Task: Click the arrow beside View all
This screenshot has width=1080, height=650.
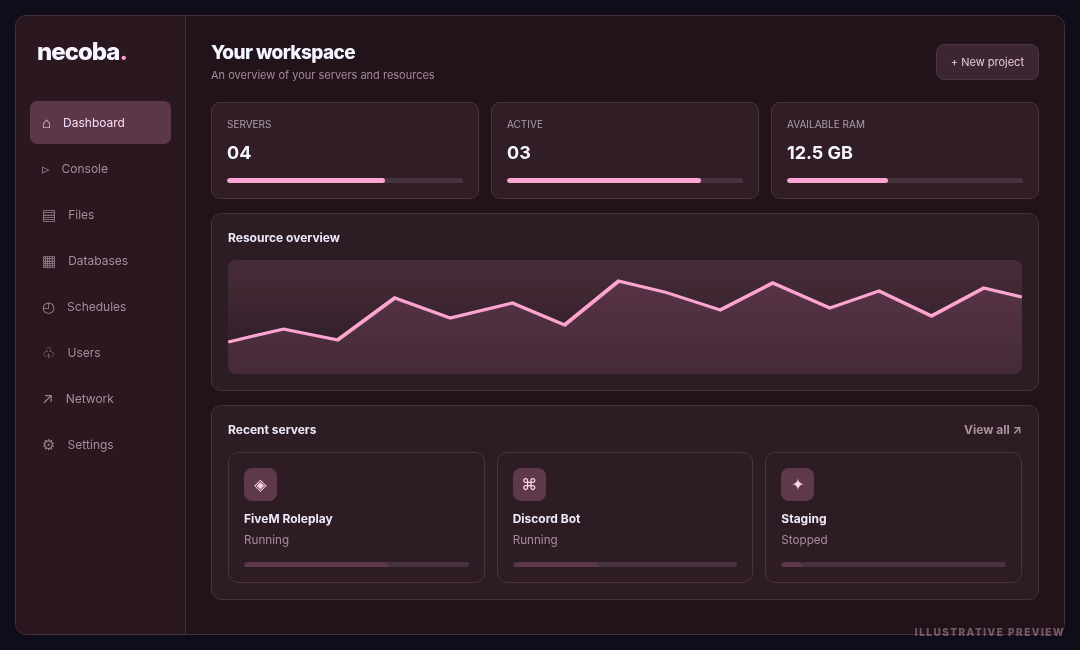Action: click(1017, 430)
